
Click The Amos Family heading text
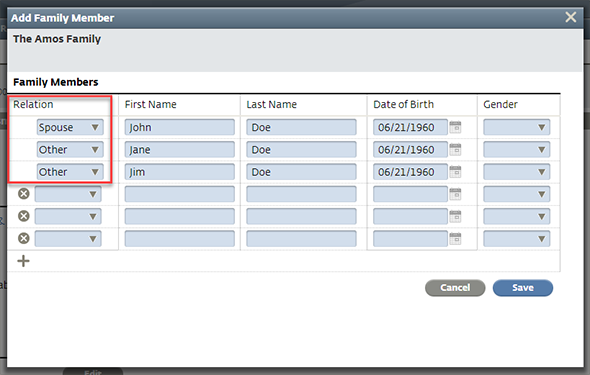(x=57, y=39)
